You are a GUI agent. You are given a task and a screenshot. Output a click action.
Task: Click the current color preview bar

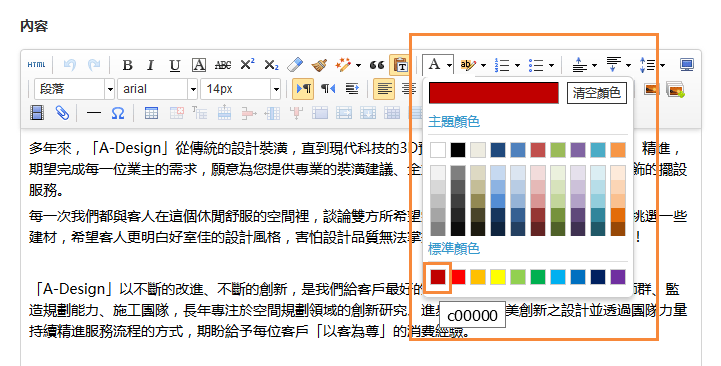(x=494, y=93)
